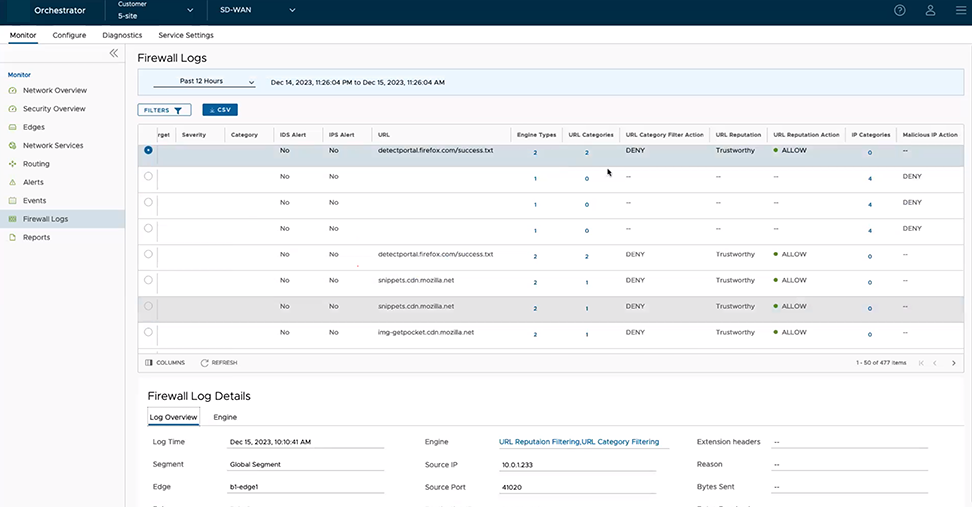Select radio button for second detectportal.firefox.com row
Viewport: 972px width, 507px height.
[149, 254]
